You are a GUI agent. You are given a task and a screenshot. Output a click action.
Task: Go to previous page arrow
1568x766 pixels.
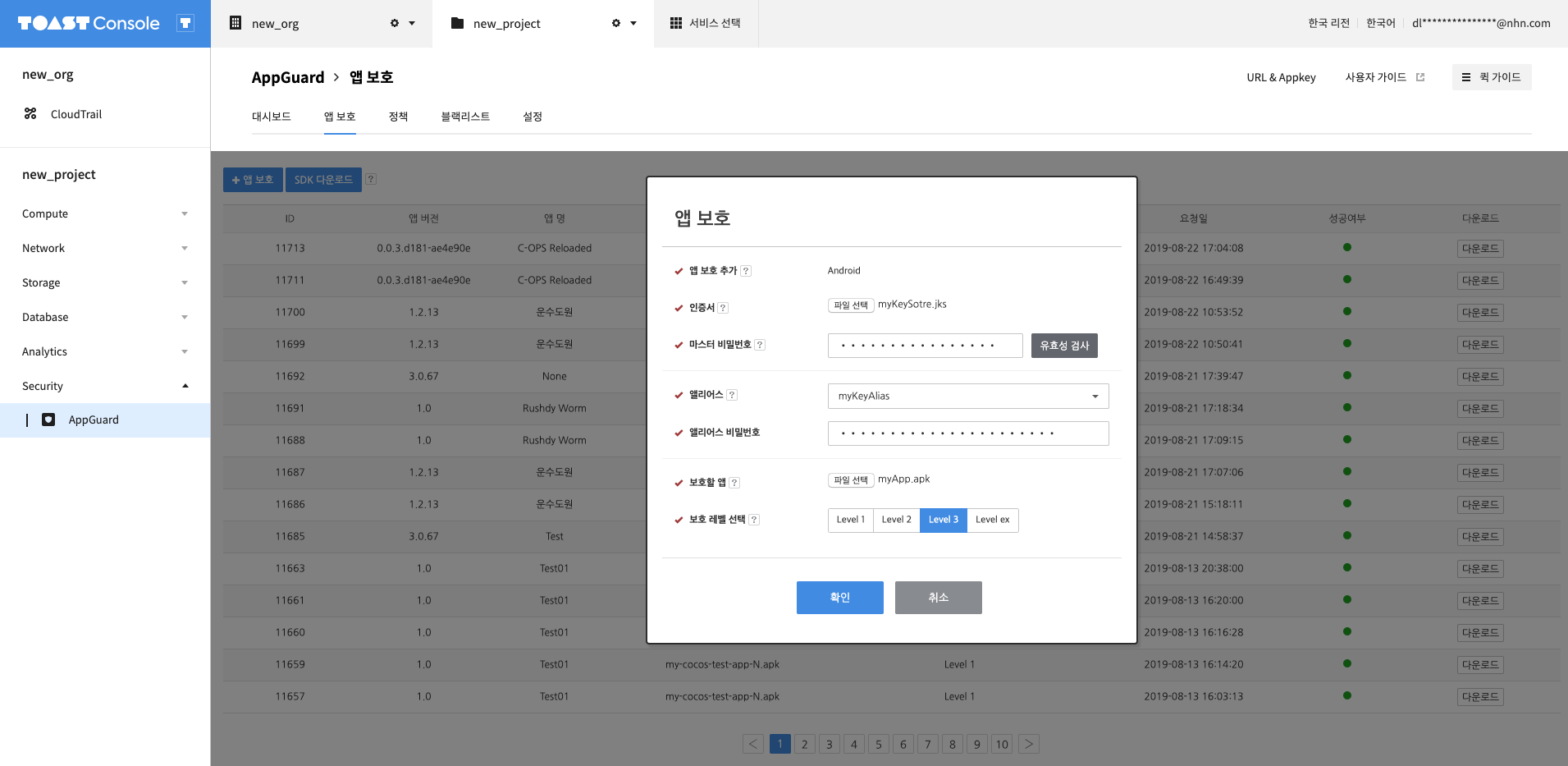pyautogui.click(x=753, y=744)
